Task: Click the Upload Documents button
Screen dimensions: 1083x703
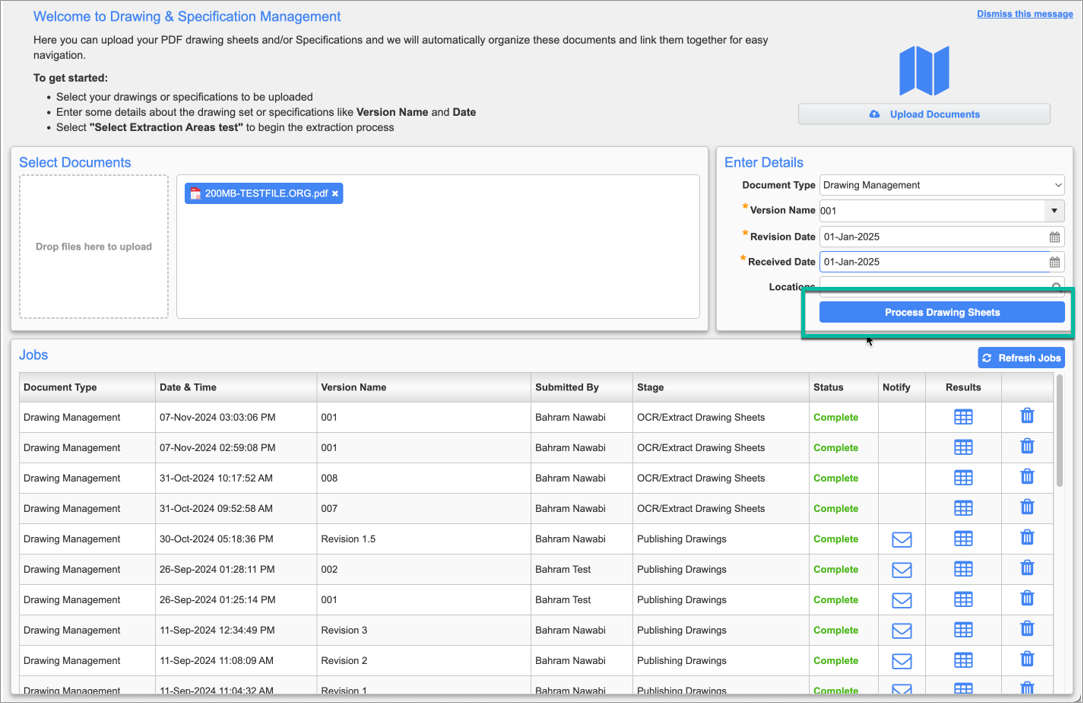Action: pyautogui.click(x=924, y=114)
